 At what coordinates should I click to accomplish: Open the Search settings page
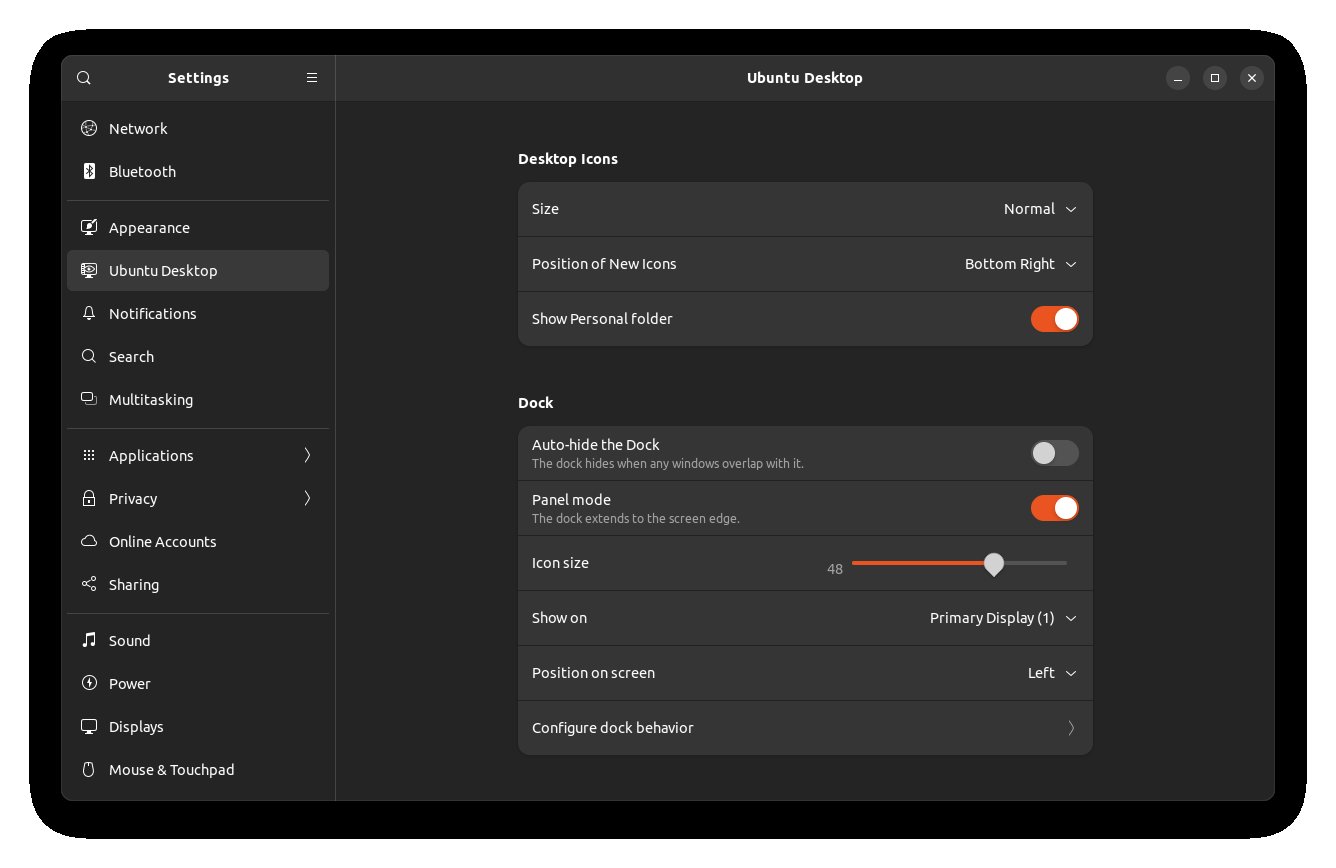[x=198, y=356]
